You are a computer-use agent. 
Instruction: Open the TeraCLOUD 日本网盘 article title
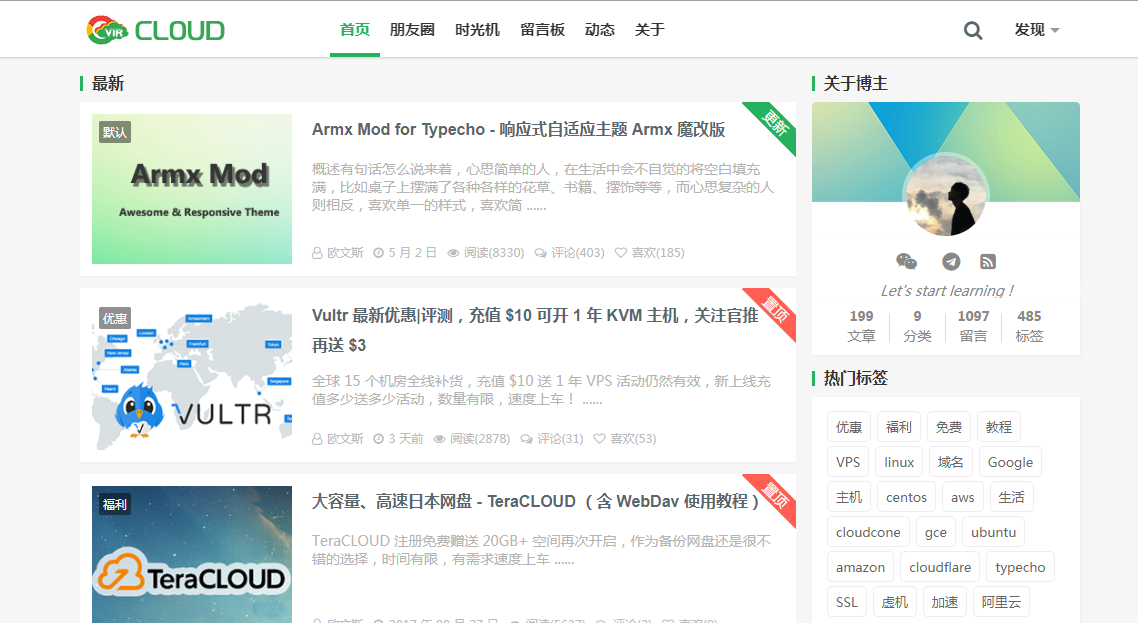point(535,502)
